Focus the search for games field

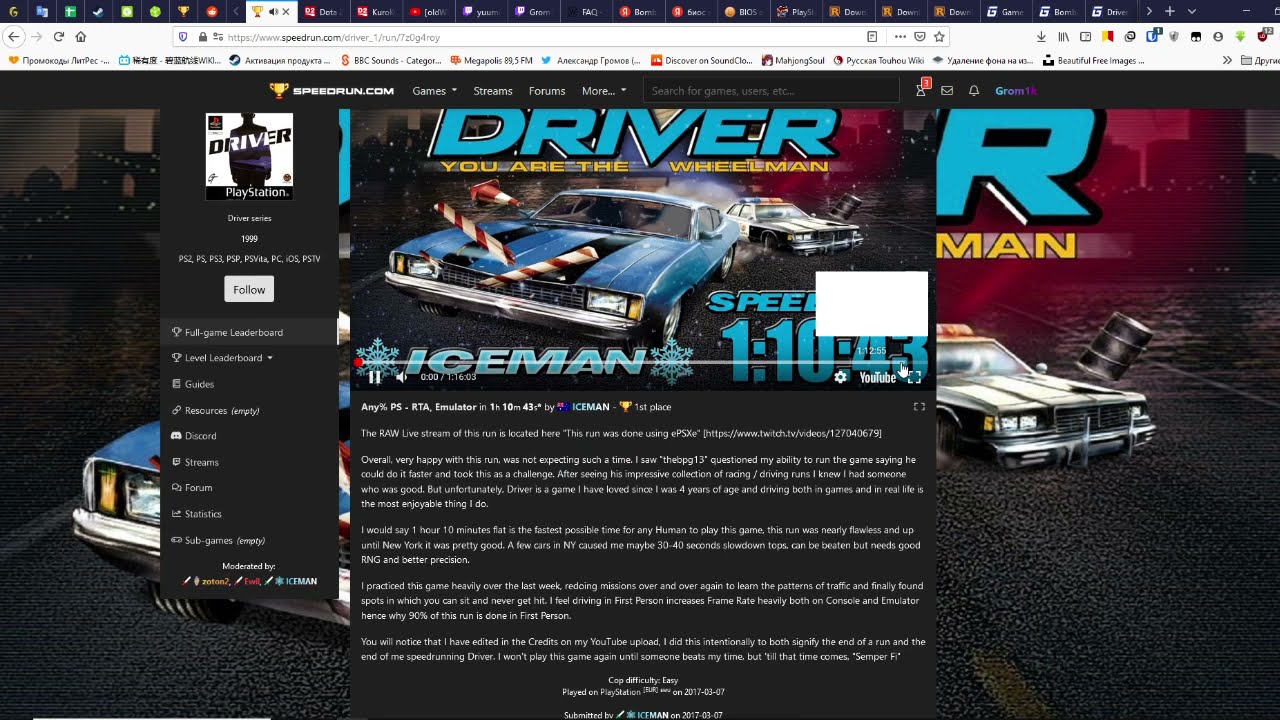tap(771, 91)
